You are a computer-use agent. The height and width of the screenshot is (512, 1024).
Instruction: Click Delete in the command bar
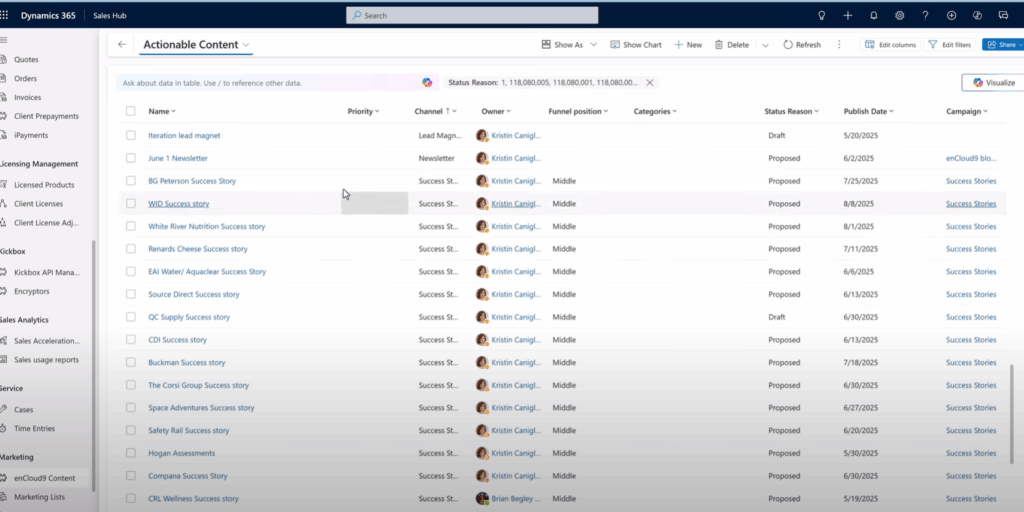pos(731,44)
